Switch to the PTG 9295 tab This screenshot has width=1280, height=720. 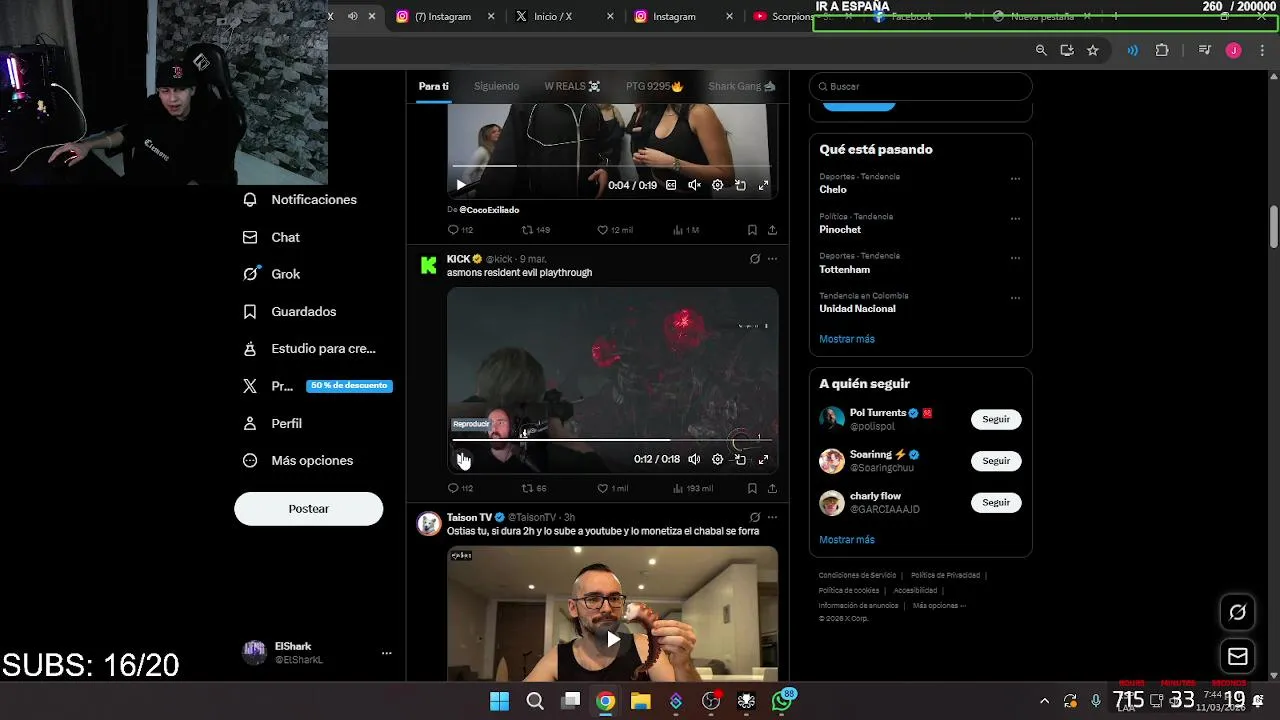point(654,86)
